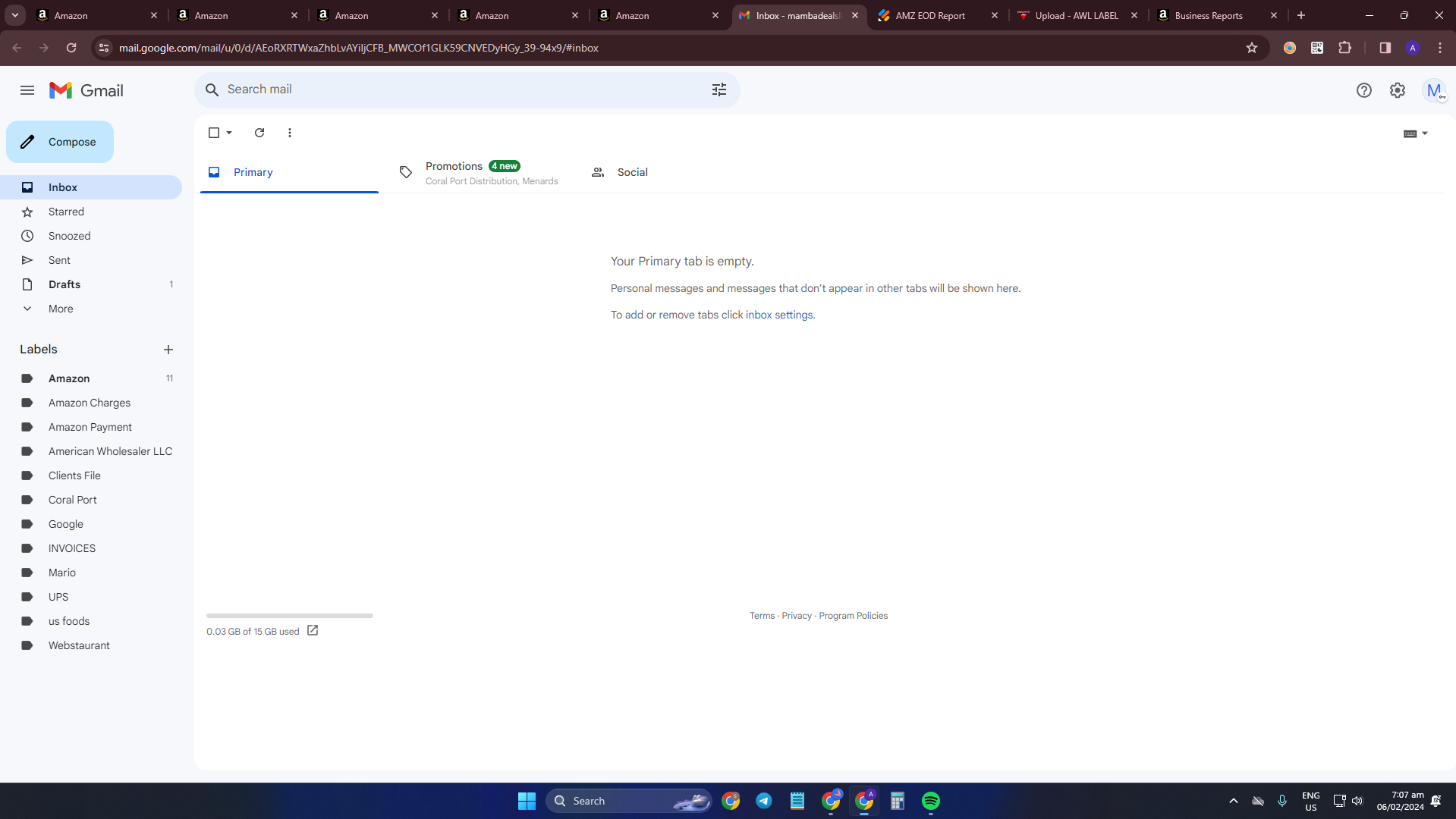This screenshot has width=1456, height=819.
Task: Open the select dropdown arrow beside checkbox
Action: click(x=229, y=133)
